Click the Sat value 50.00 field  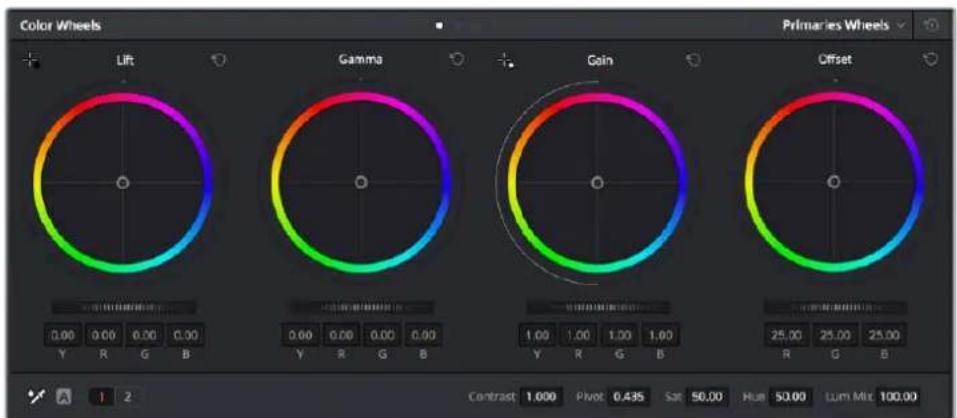(x=706, y=397)
